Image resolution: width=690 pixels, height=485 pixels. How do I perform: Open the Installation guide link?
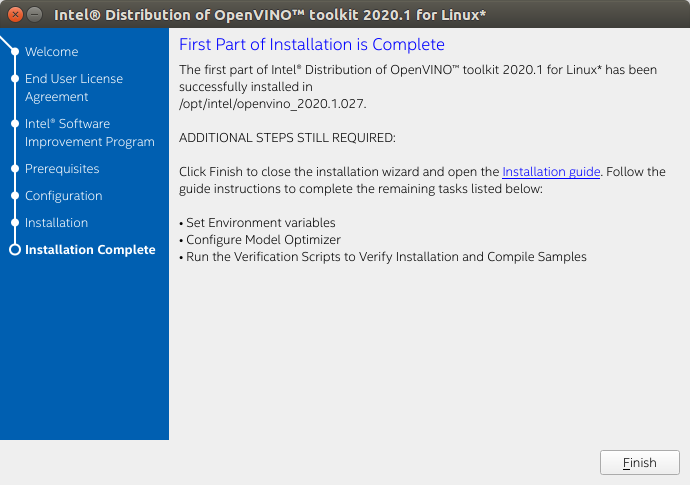551,172
